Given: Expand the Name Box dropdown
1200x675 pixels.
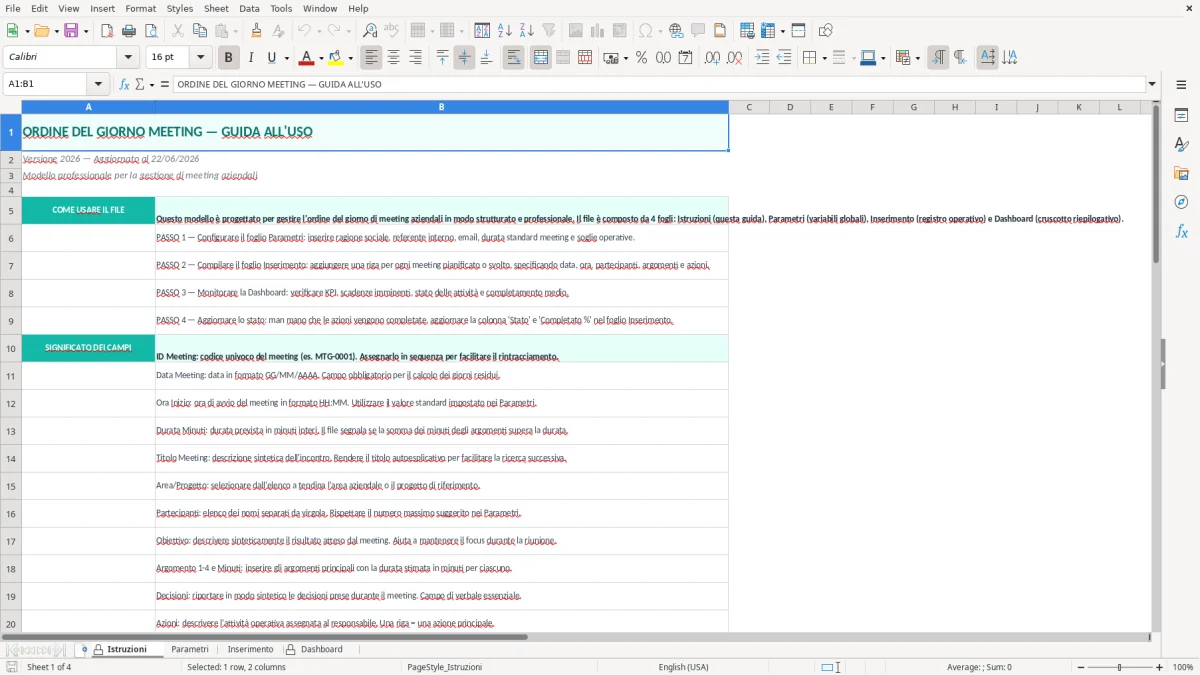Looking at the screenshot, I should pos(98,84).
